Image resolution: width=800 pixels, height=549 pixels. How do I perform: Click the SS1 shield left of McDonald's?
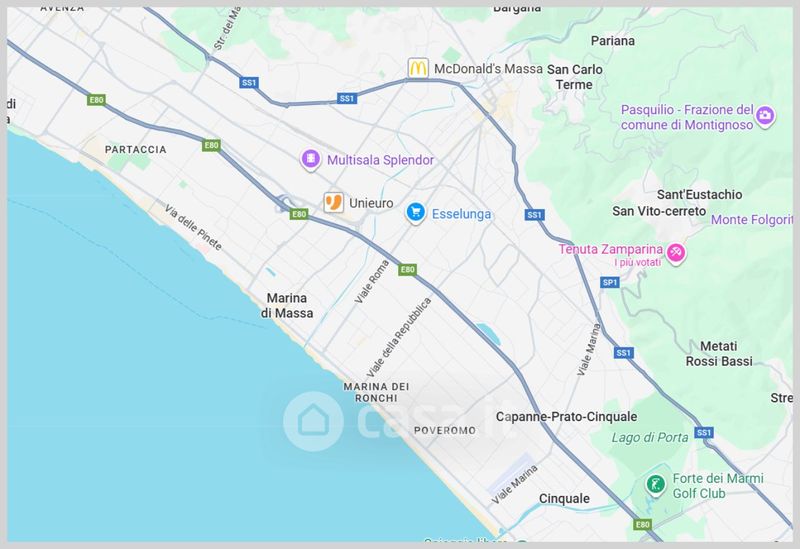coord(347,98)
